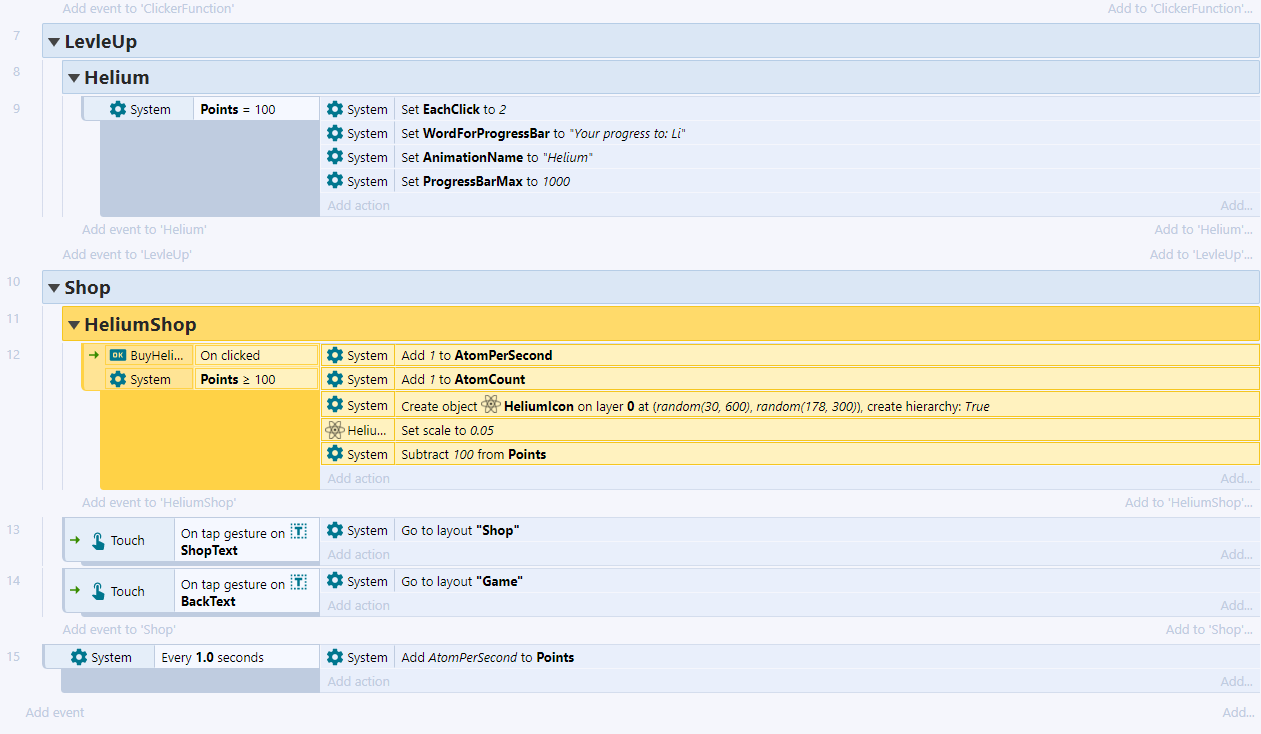Viewport: 1261px width, 734px height.
Task: Click "Add event to 'LevleUp'" link
Action: pos(127,255)
